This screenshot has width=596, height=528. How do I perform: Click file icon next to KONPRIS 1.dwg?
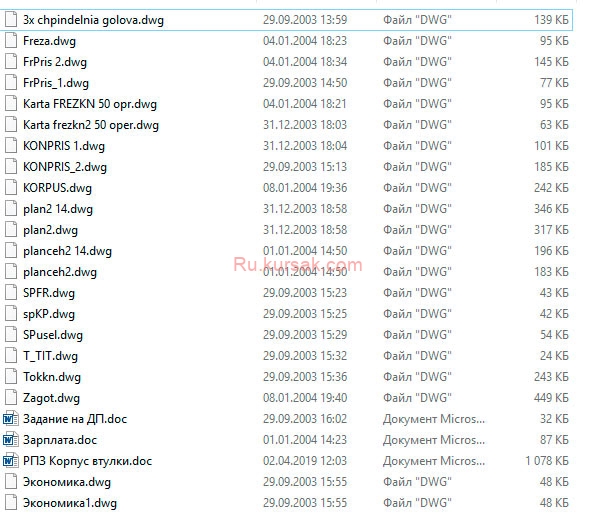(x=11, y=145)
